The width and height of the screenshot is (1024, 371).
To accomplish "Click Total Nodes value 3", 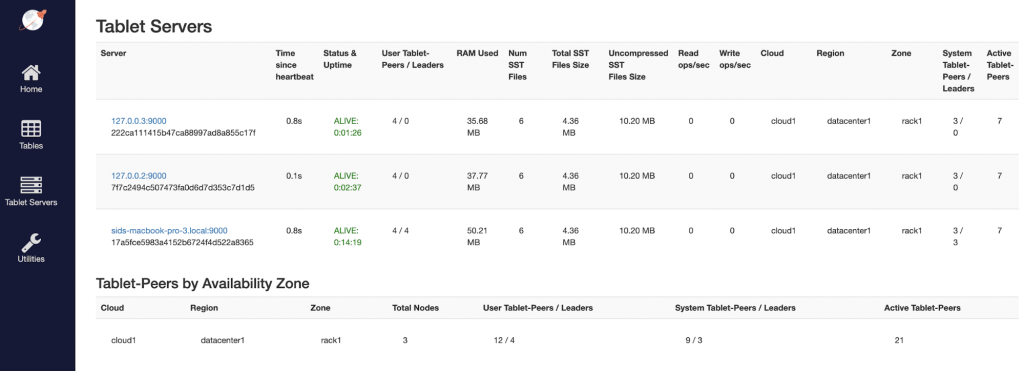I will 405,340.
